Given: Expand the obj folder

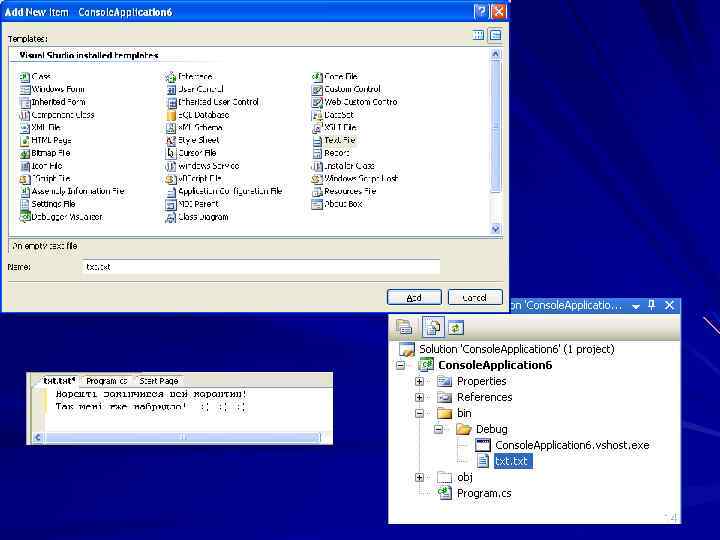Looking at the screenshot, I should (x=419, y=478).
